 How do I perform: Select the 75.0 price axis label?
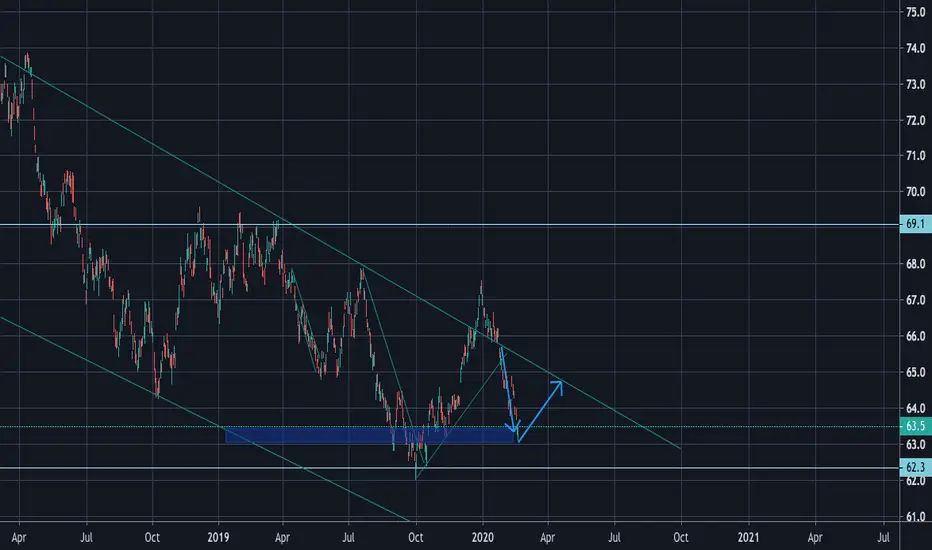[x=915, y=12]
